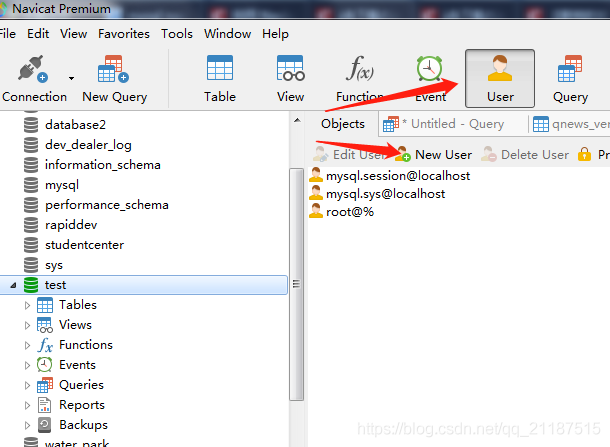
Task: Open the Favorites menu
Action: coord(124,34)
